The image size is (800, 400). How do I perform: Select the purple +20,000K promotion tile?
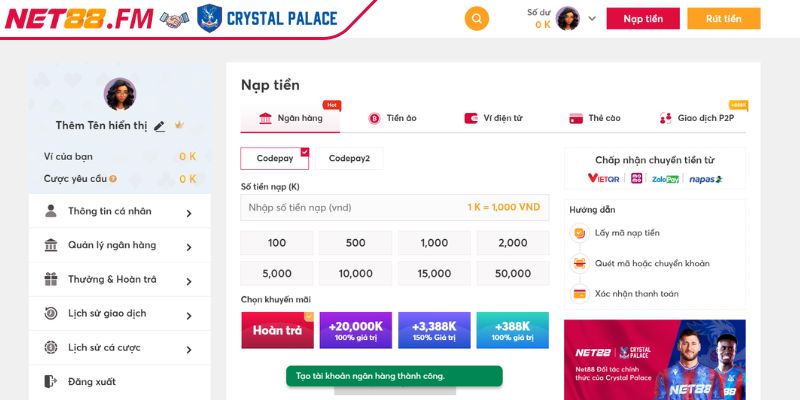pos(355,330)
